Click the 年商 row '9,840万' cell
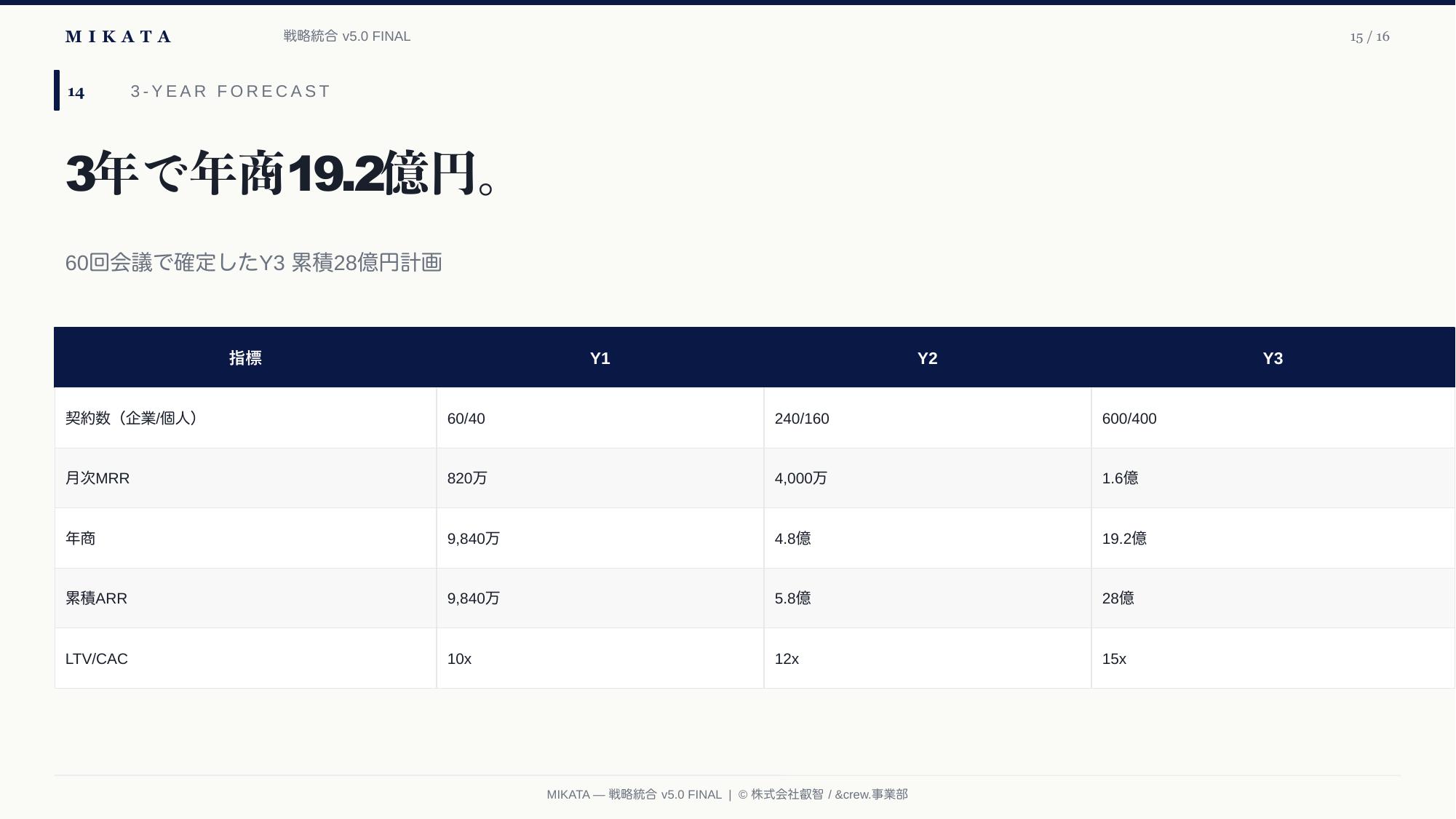This screenshot has width=1456, height=819. 600,538
